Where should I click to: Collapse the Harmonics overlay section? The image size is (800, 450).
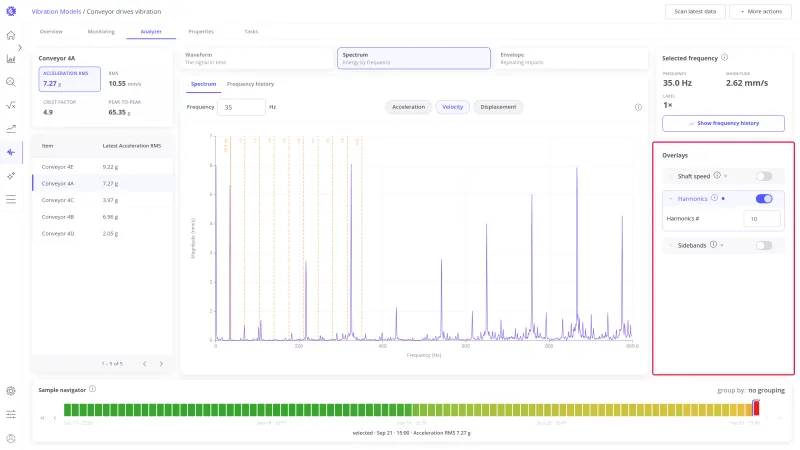tap(671, 199)
